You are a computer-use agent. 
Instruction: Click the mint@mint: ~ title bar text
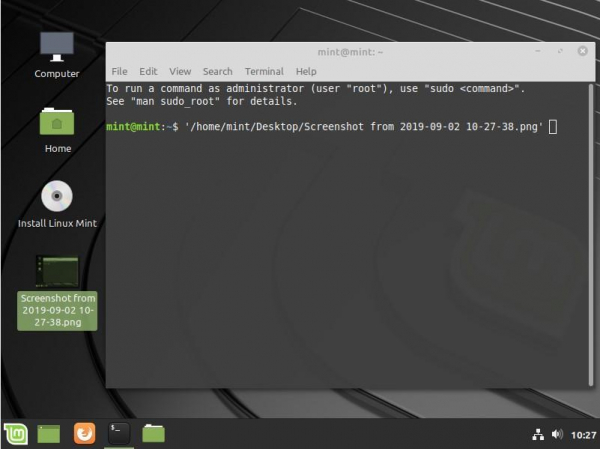tap(350, 52)
